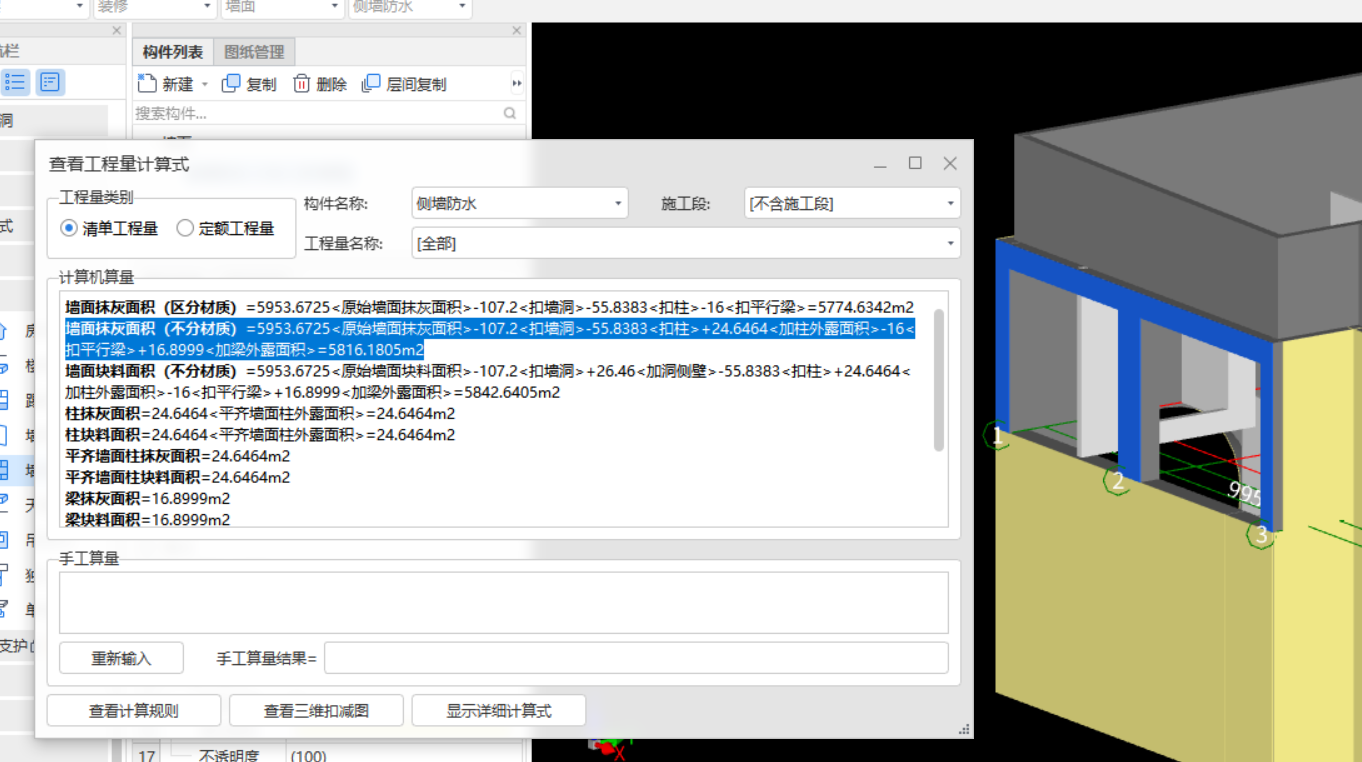1362x762 pixels.
Task: Click the vertical scrollbar of calculation list
Action: click(x=939, y=380)
